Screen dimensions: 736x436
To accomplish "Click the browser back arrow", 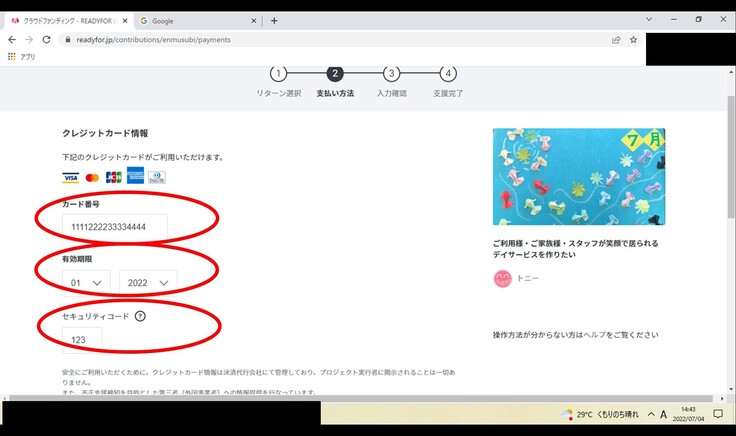I will (13, 40).
